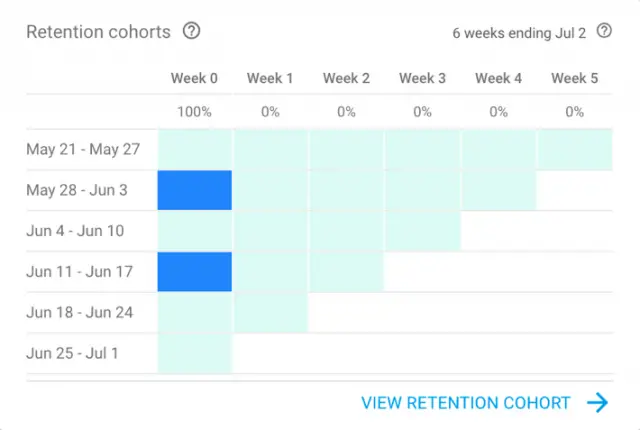Screen dimensions: 640x430
Task: Click Week 1 cell for Jun 18 - Jun 24
Action: [270, 313]
